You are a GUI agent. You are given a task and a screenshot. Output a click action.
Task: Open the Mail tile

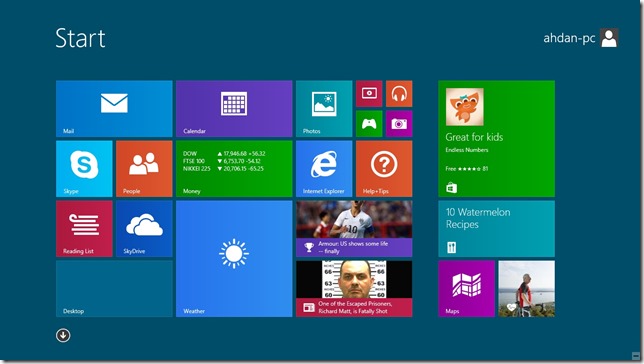(x=114, y=109)
